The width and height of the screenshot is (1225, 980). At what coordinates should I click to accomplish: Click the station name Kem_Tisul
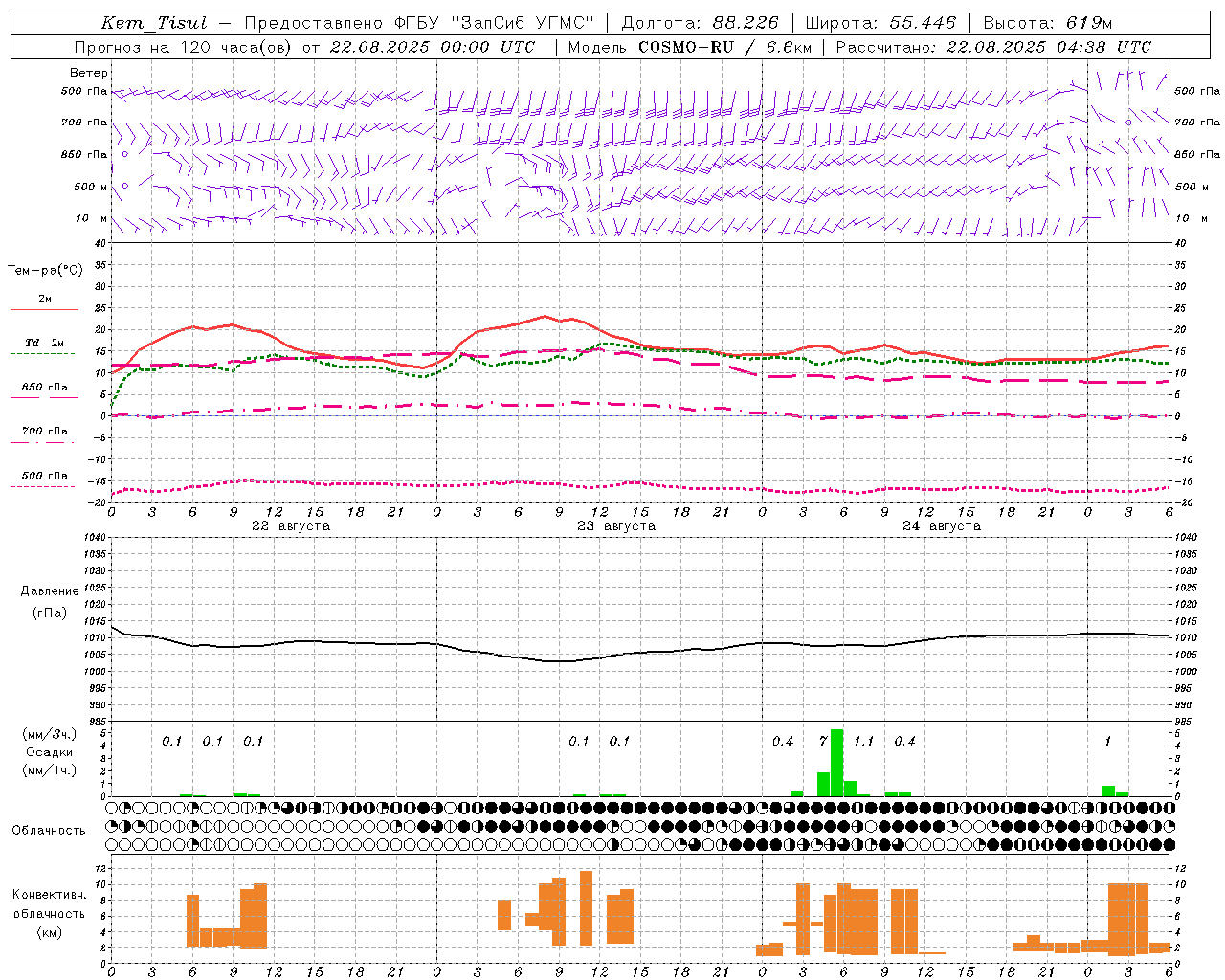coord(154,23)
